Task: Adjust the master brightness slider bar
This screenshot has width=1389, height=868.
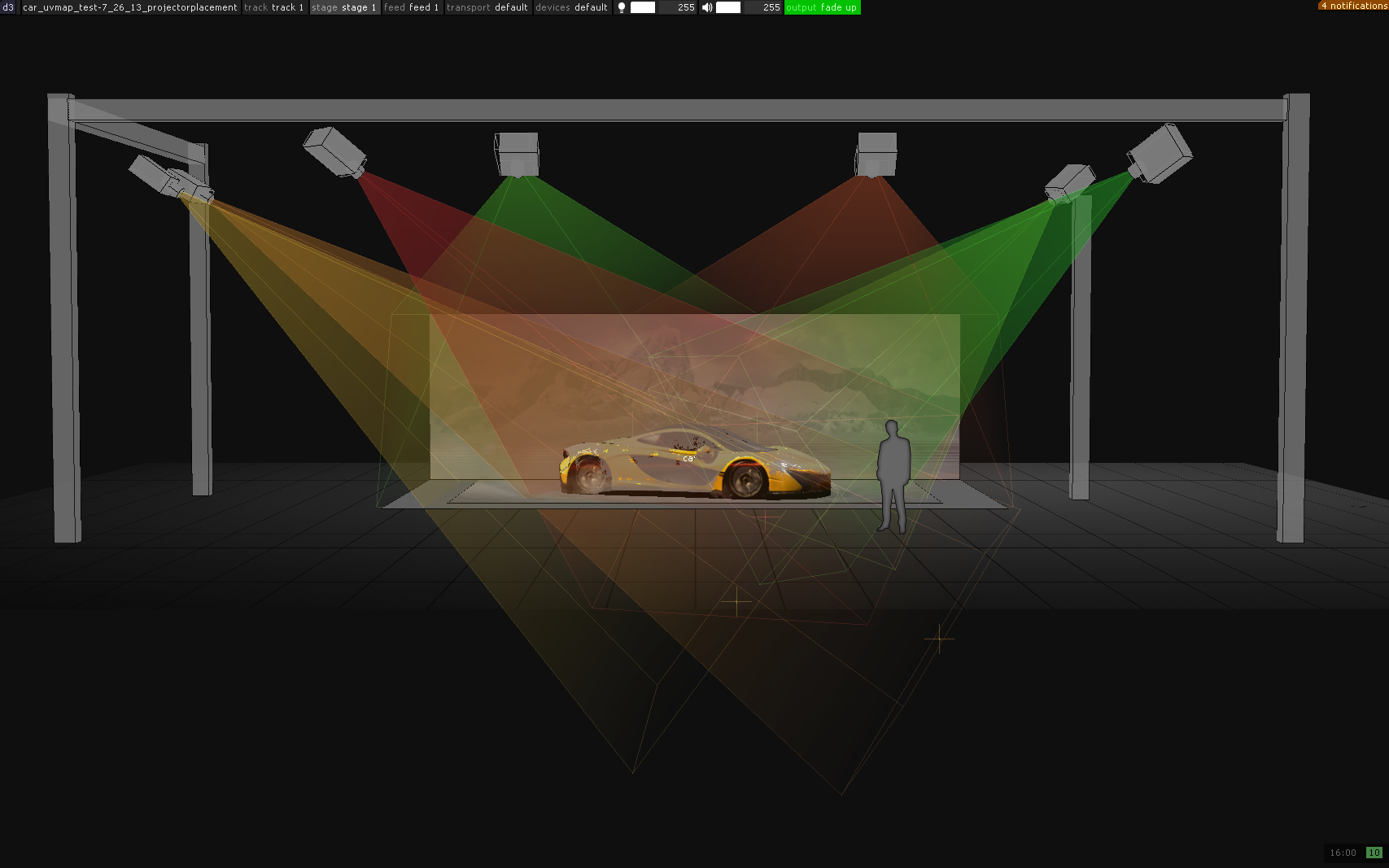Action: 643,7
